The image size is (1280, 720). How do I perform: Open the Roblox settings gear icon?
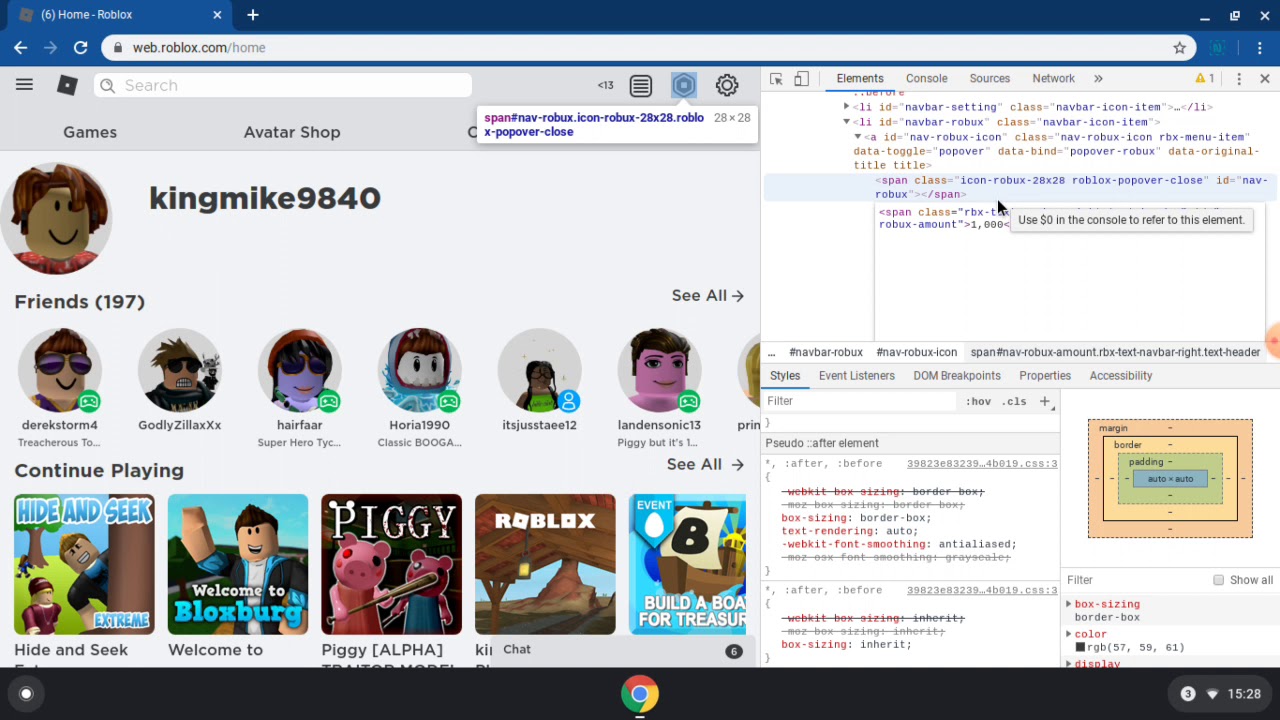tap(727, 86)
